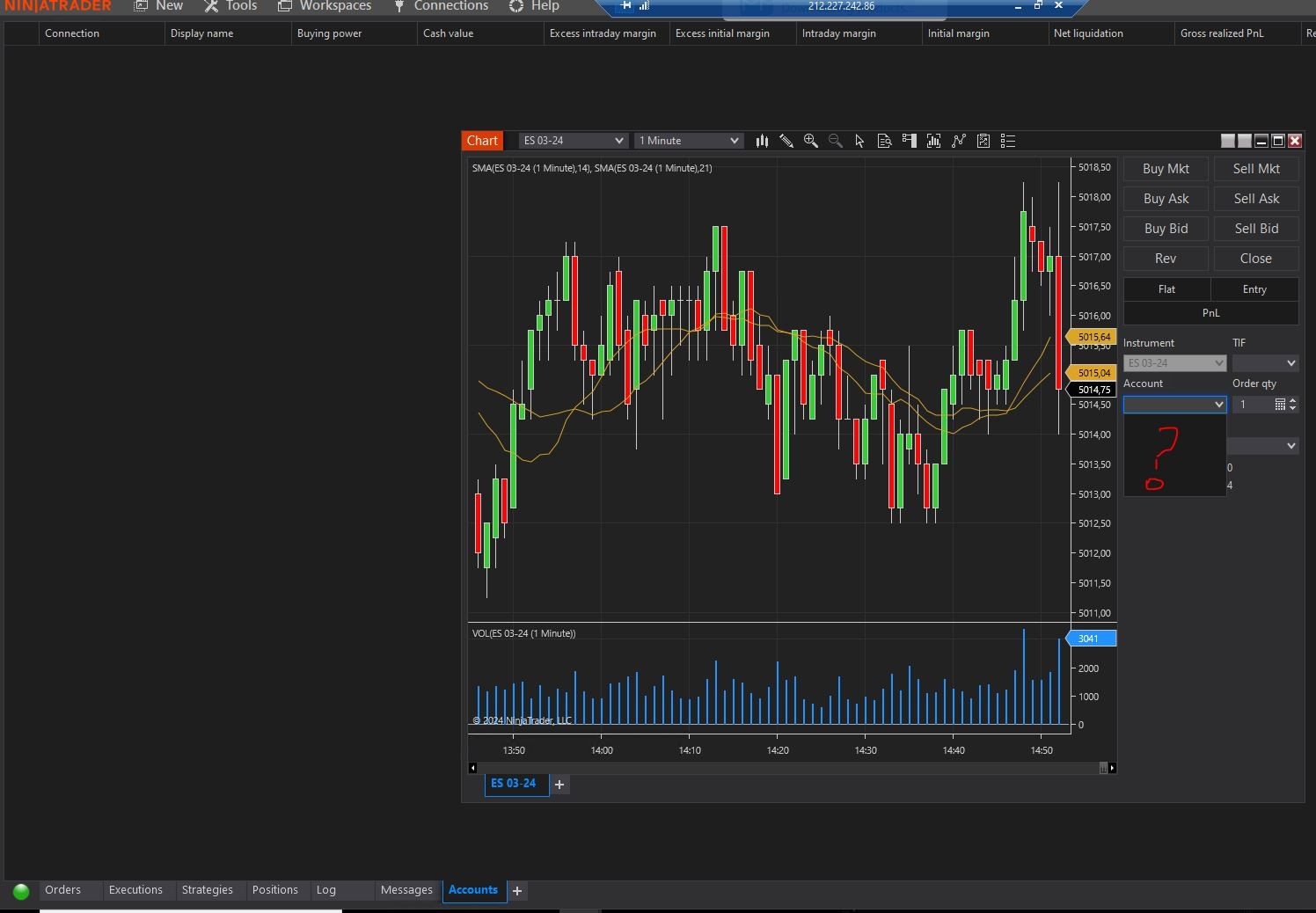Image resolution: width=1316 pixels, height=913 pixels.
Task: Click the first gray square window button
Action: tap(1228, 141)
